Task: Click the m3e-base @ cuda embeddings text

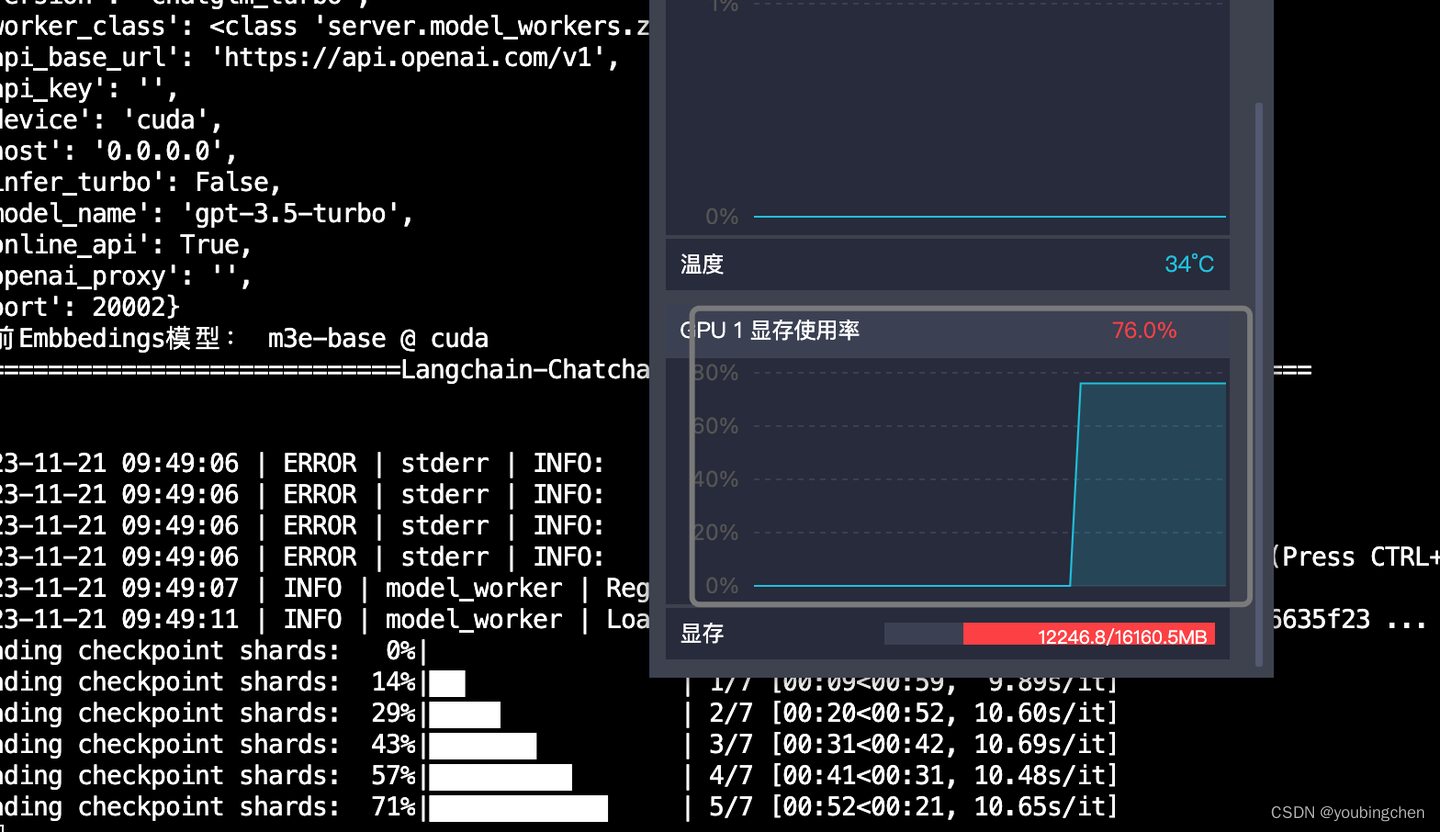Action: [x=379, y=339]
